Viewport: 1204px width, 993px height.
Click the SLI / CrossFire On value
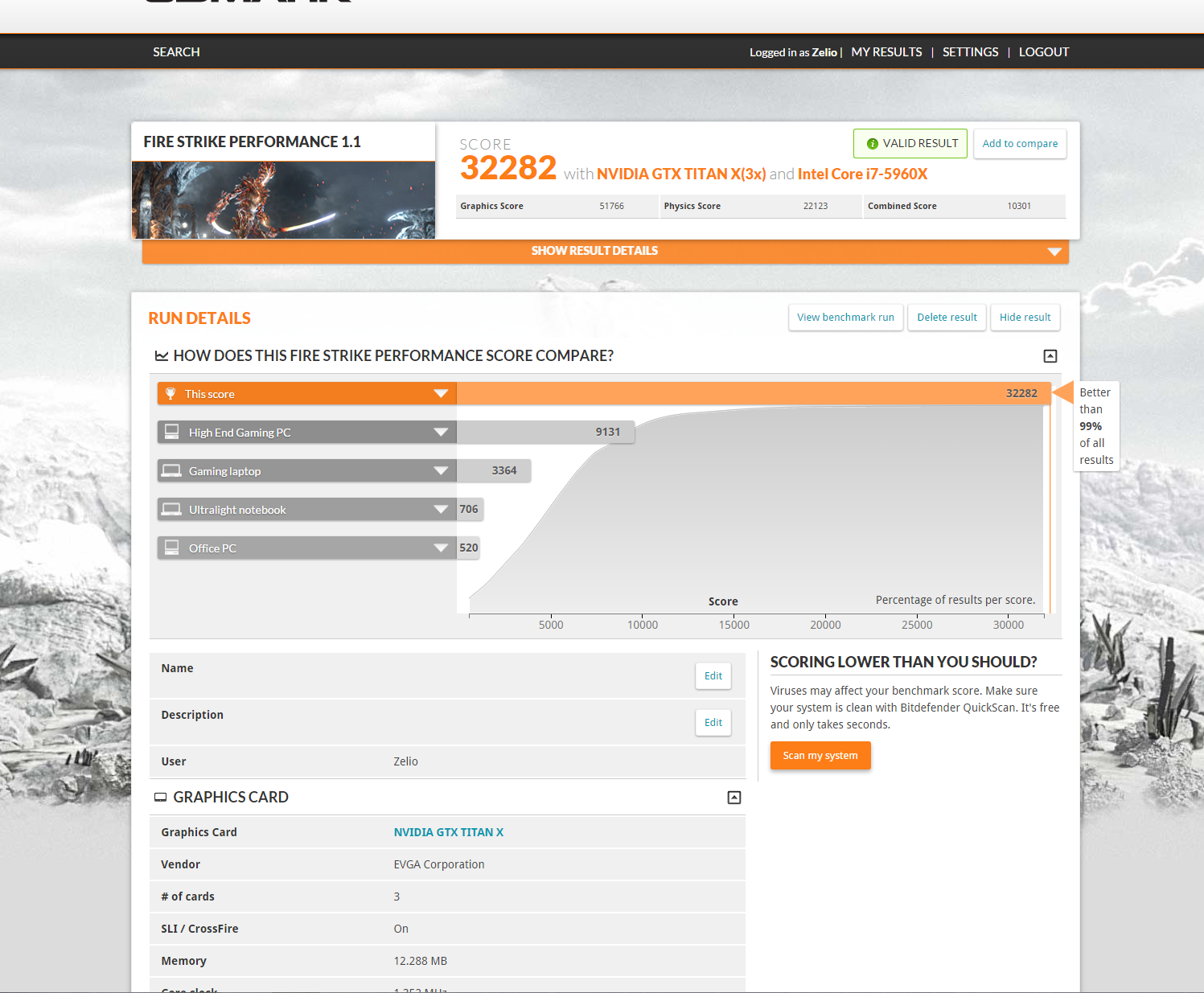click(401, 929)
